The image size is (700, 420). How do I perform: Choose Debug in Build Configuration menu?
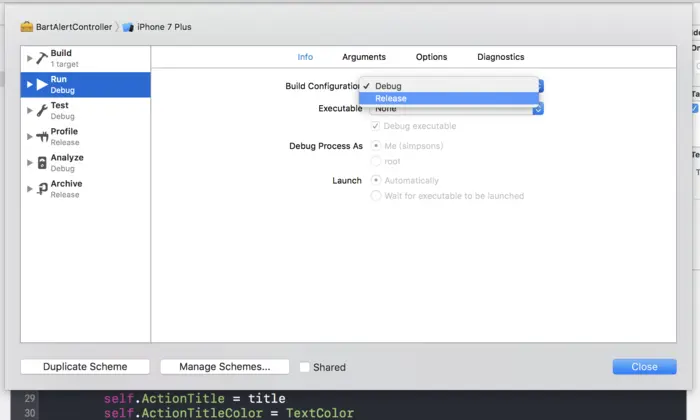coord(449,86)
